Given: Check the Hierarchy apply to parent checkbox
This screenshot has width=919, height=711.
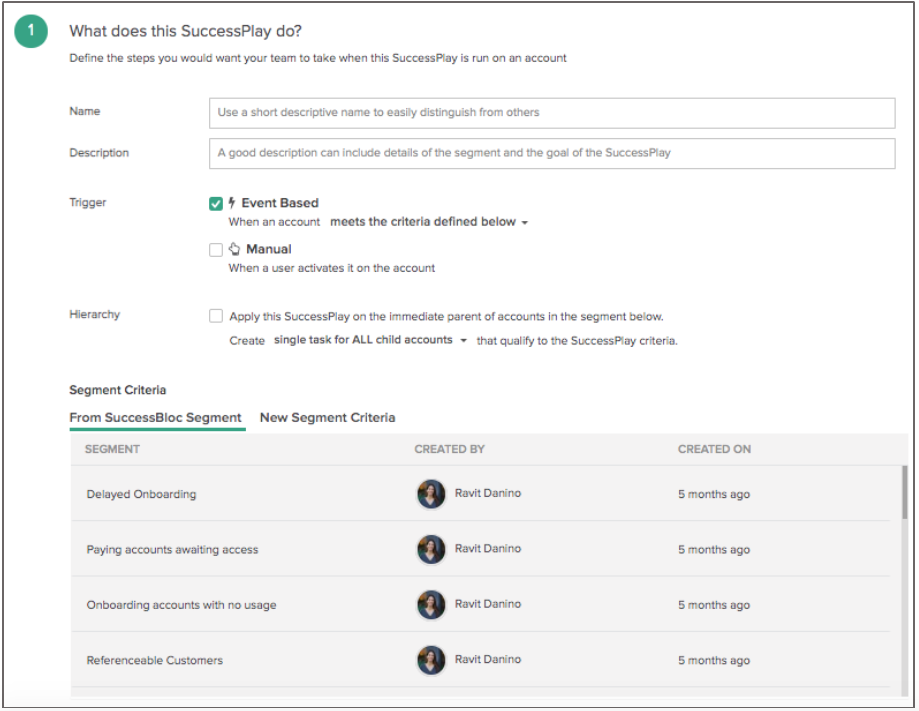Looking at the screenshot, I should coord(216,316).
